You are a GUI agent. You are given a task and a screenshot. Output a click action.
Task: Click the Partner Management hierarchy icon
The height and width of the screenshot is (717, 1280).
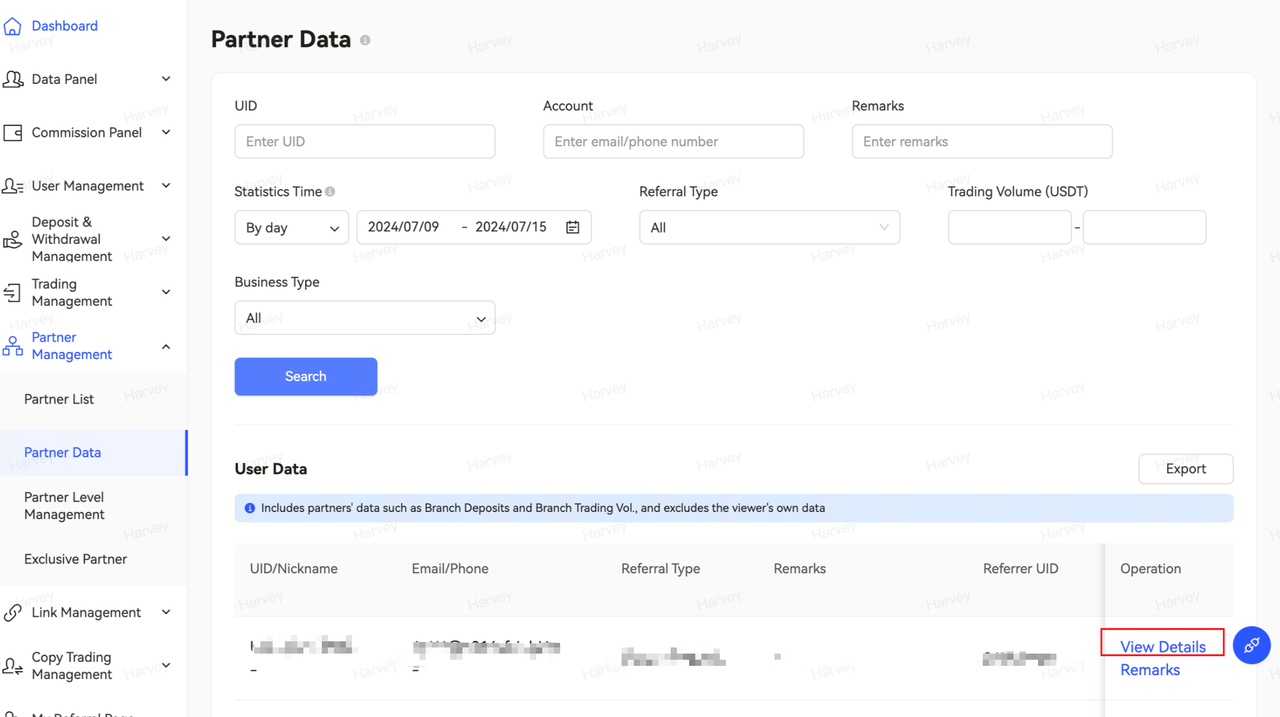(13, 346)
